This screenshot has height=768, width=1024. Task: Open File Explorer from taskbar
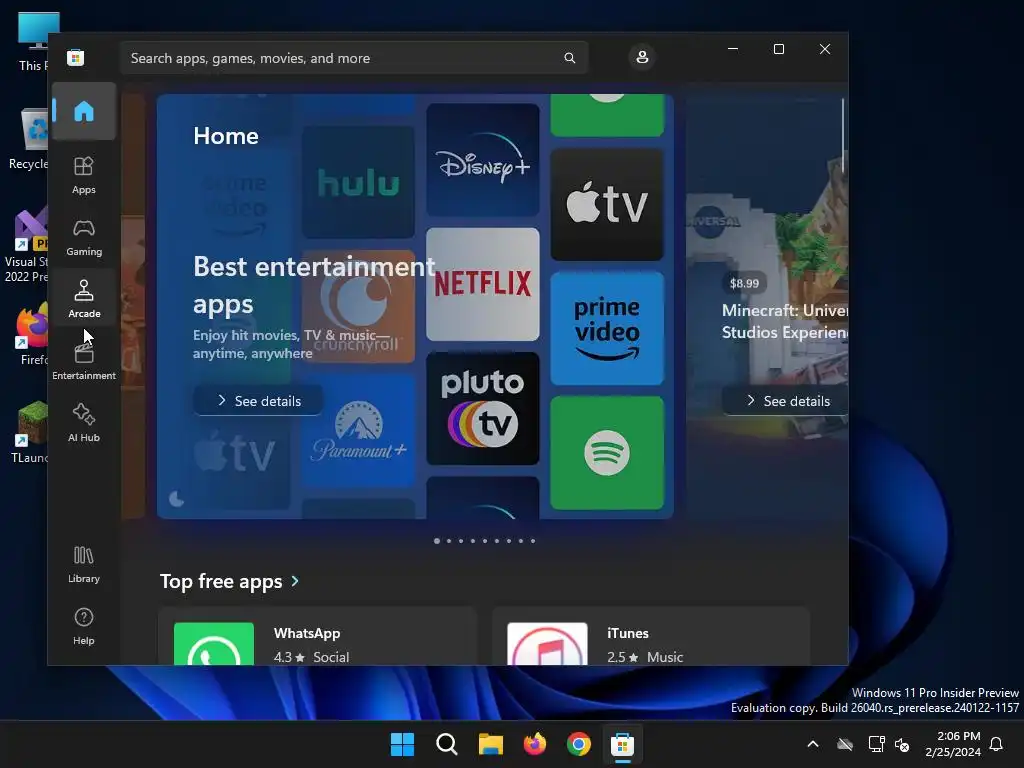pos(490,744)
